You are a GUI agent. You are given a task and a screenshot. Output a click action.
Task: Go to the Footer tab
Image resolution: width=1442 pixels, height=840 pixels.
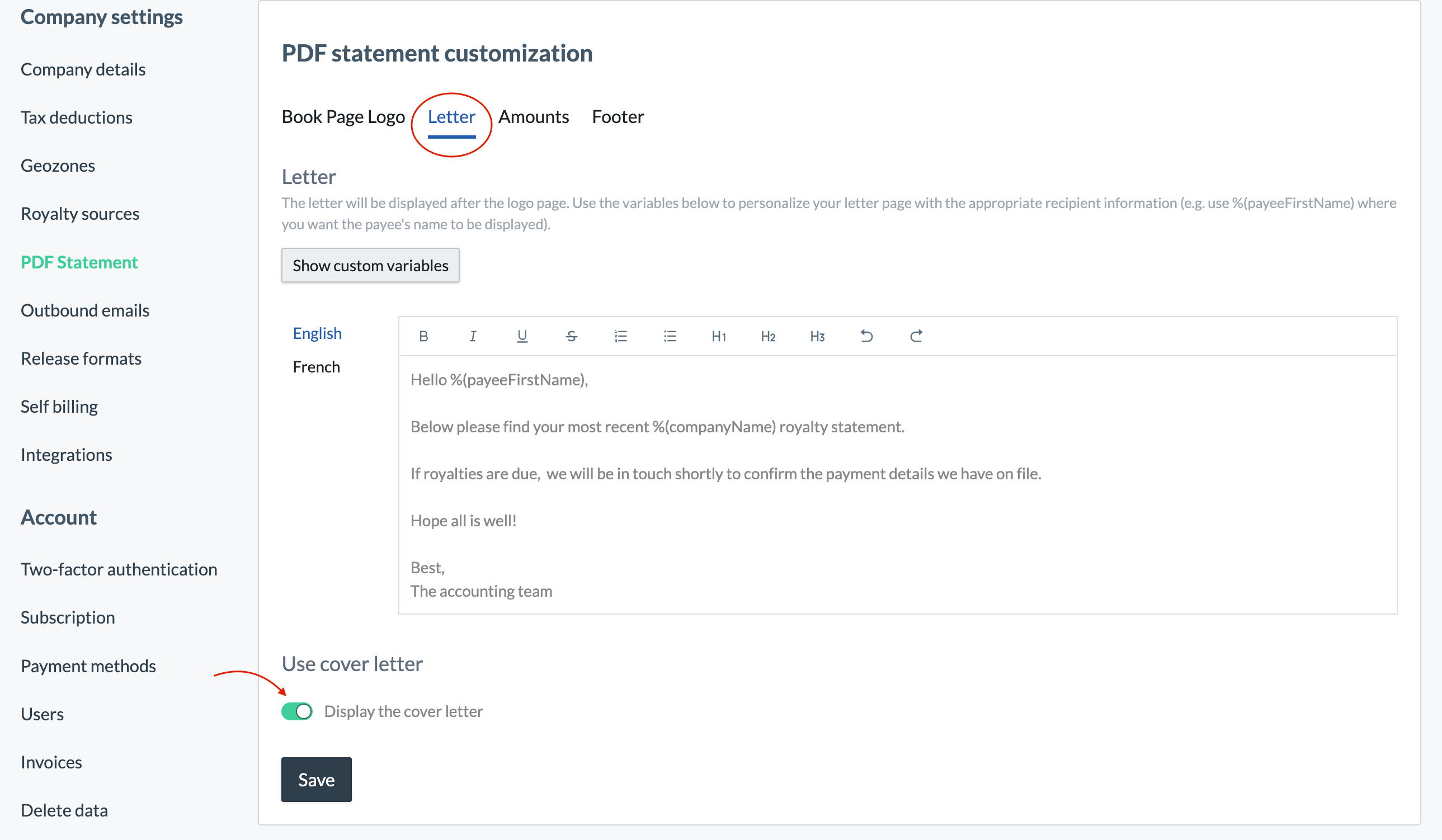[x=618, y=117]
